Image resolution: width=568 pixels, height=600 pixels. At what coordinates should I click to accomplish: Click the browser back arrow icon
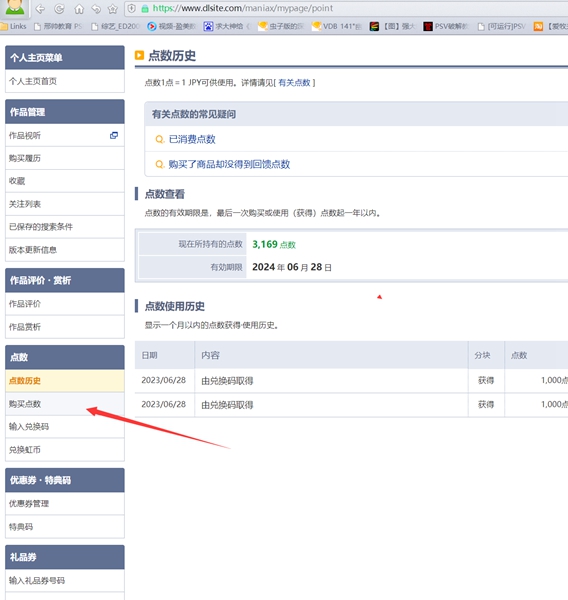tap(40, 9)
